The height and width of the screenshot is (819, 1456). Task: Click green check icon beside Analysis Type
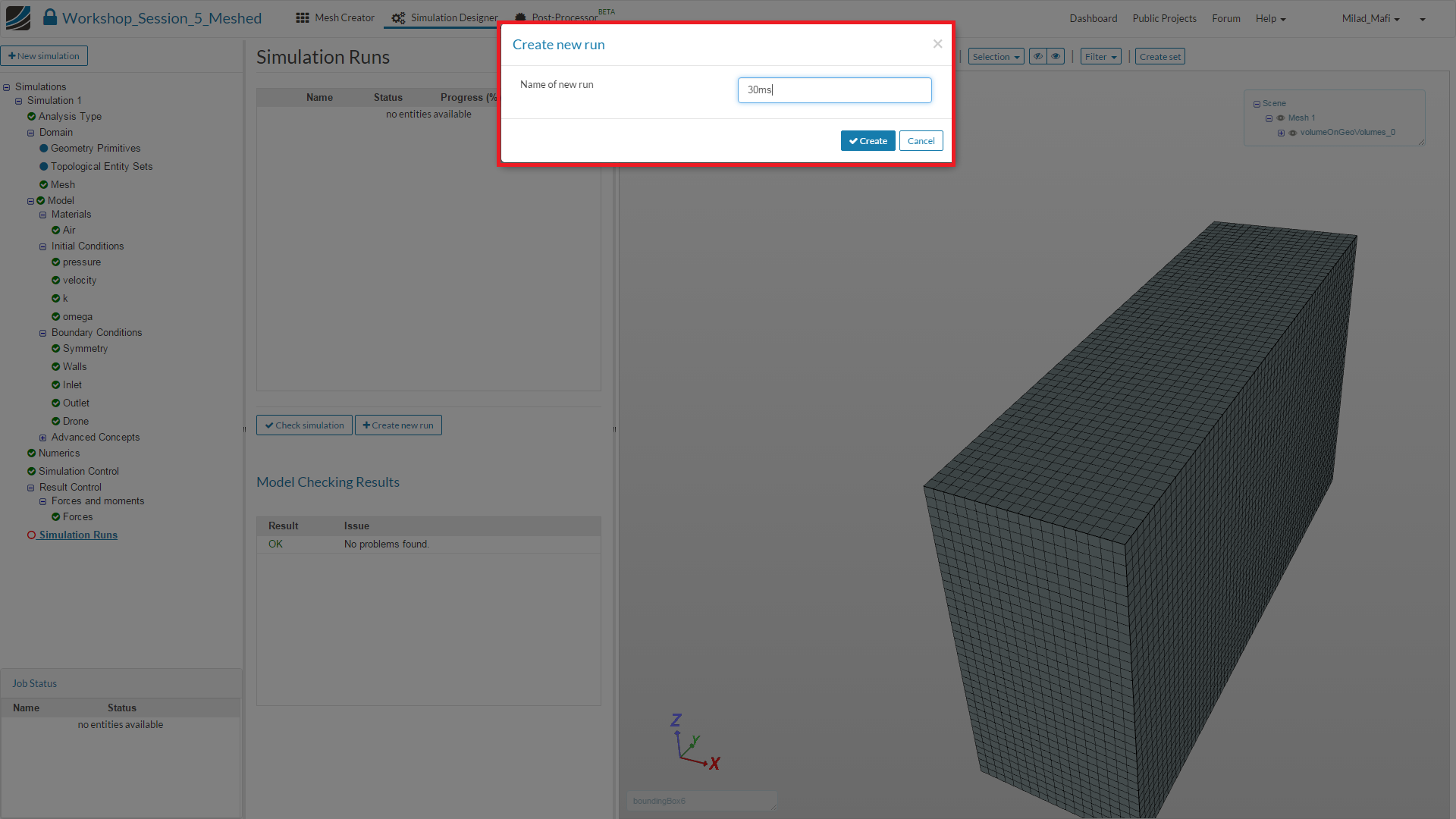click(31, 116)
